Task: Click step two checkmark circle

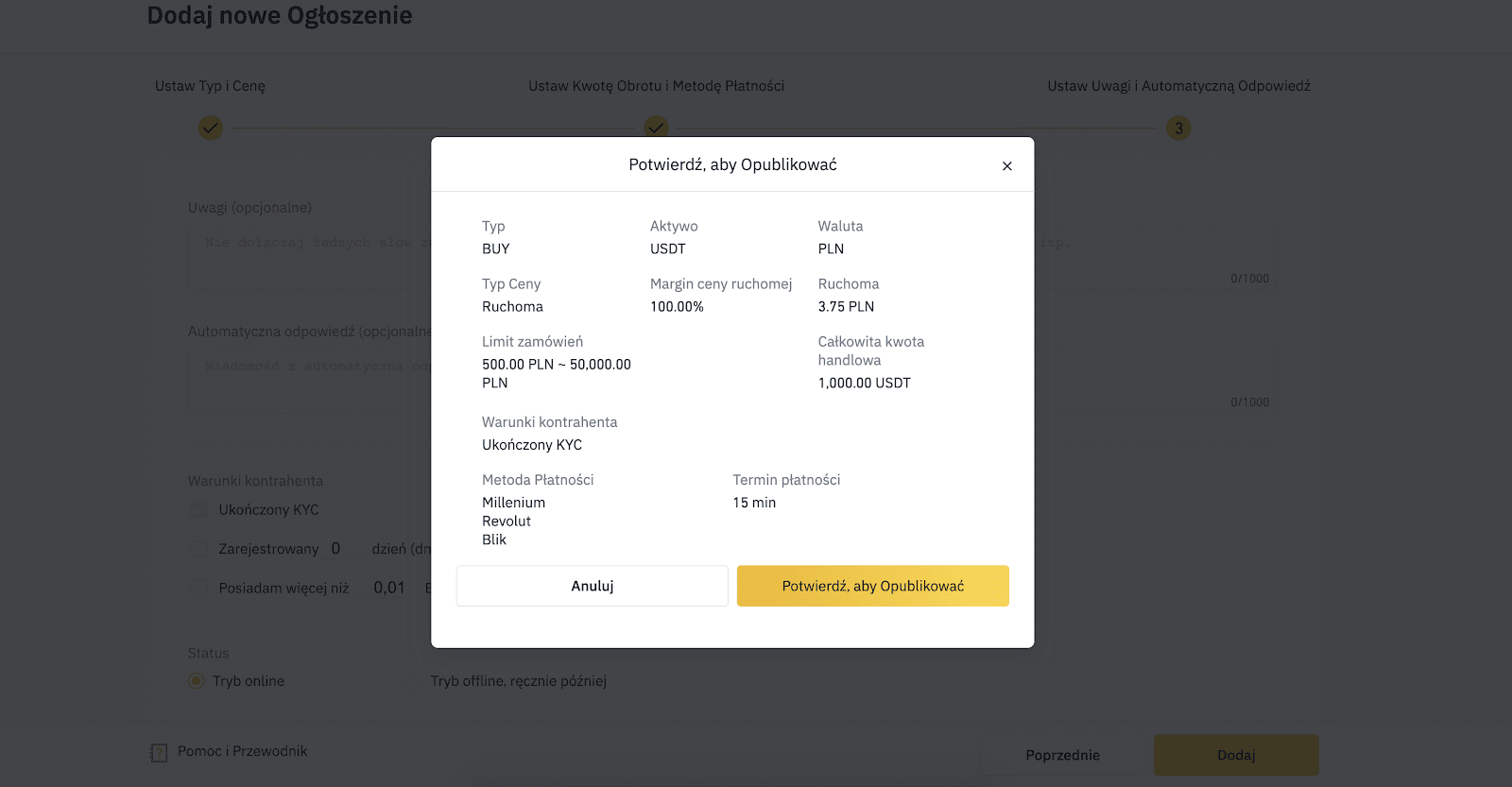Action: (656, 128)
